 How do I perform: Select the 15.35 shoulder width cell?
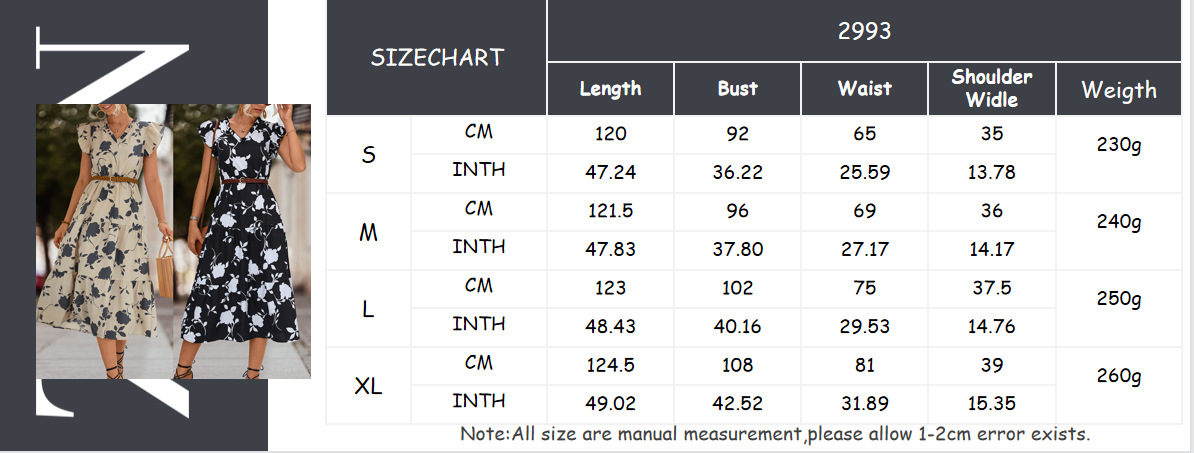[x=992, y=403]
